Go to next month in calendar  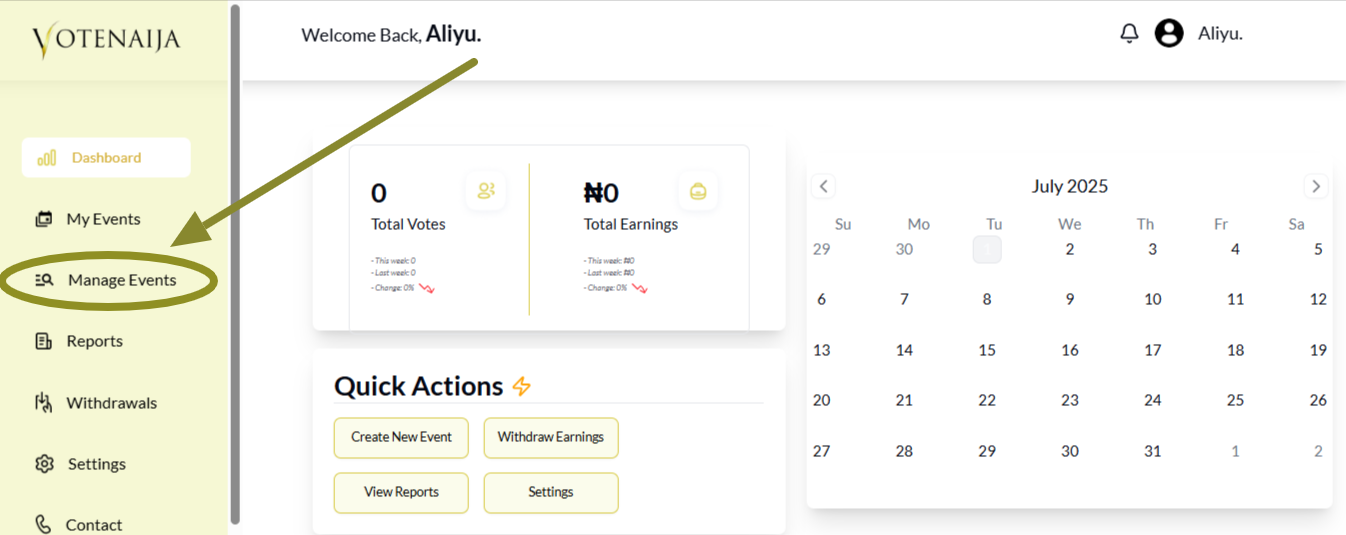click(1316, 186)
